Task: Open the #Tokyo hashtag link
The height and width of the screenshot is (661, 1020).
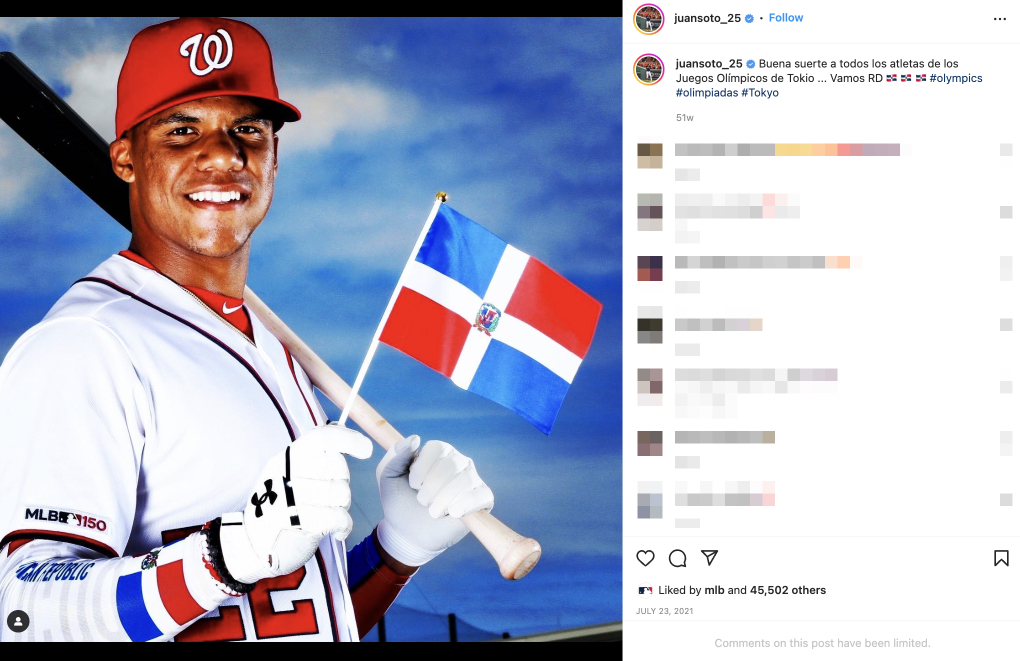Action: coord(760,92)
